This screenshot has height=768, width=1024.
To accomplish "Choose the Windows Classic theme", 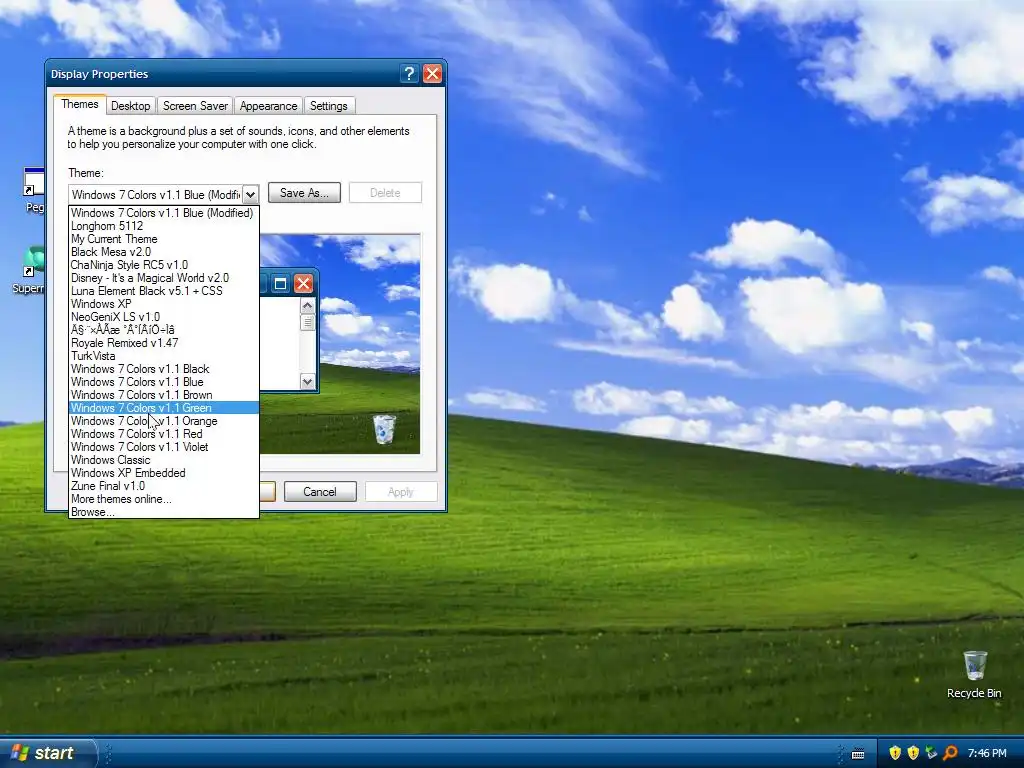I will (164, 460).
